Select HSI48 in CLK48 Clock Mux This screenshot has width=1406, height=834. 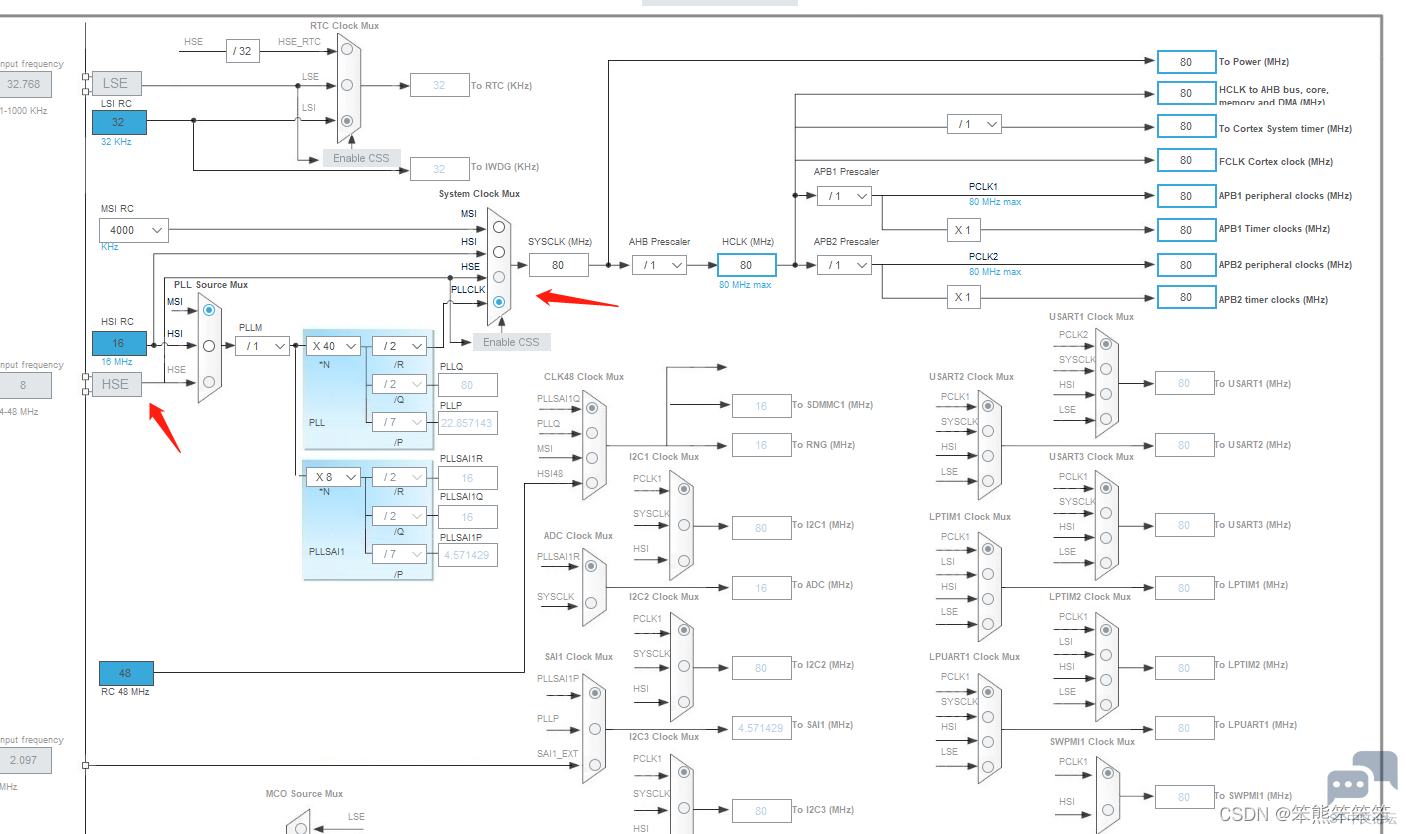[x=592, y=482]
